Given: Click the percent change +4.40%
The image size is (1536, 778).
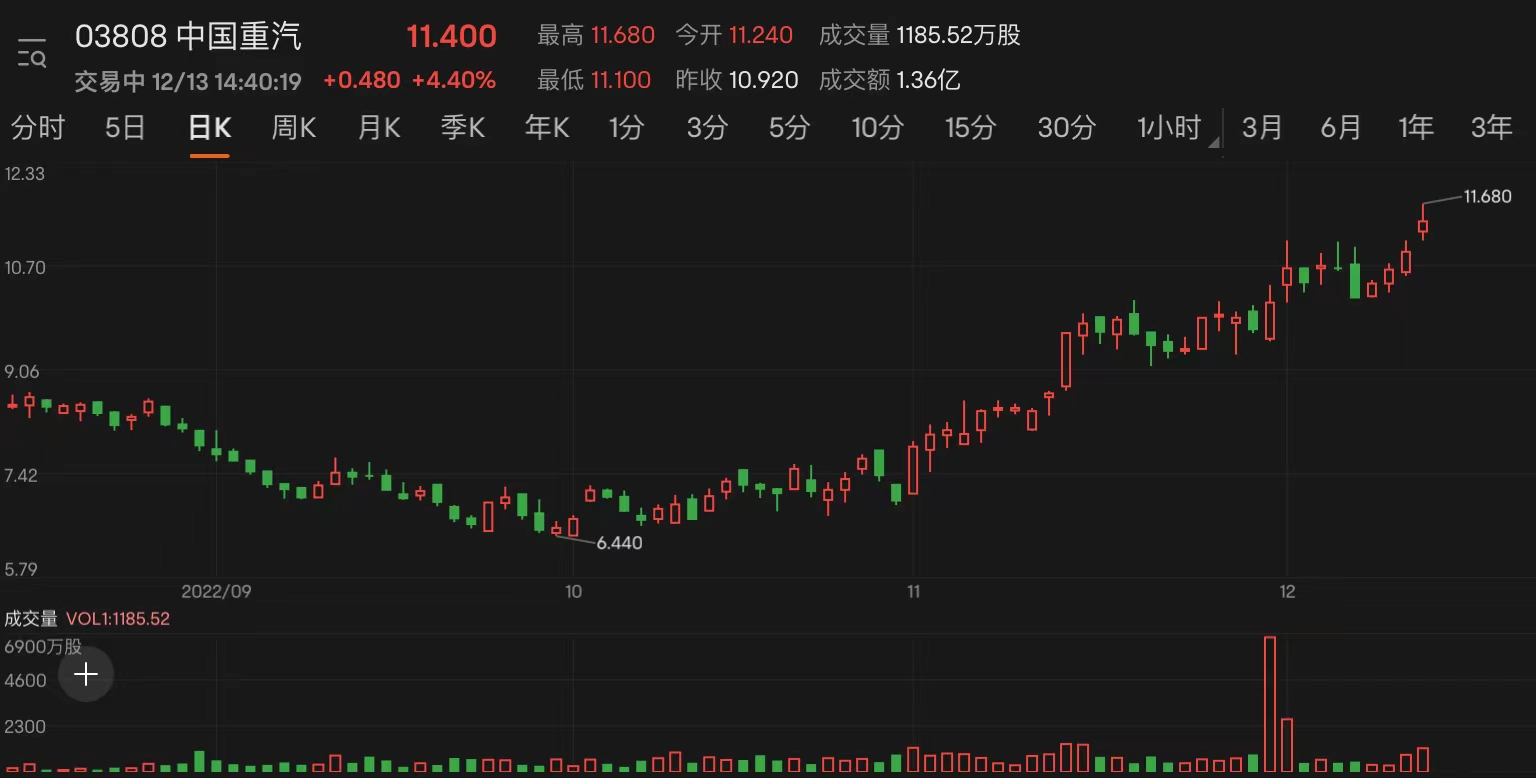Looking at the screenshot, I should pos(454,80).
